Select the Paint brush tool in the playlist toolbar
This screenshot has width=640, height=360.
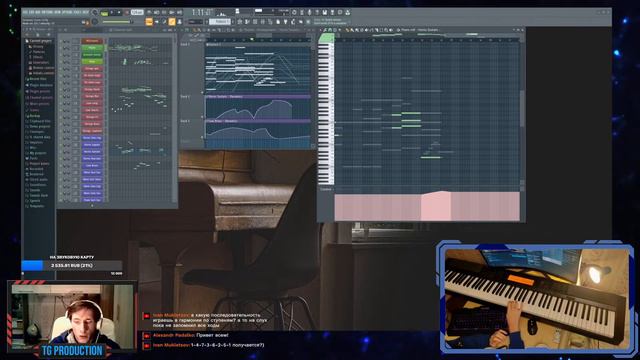(x=199, y=30)
